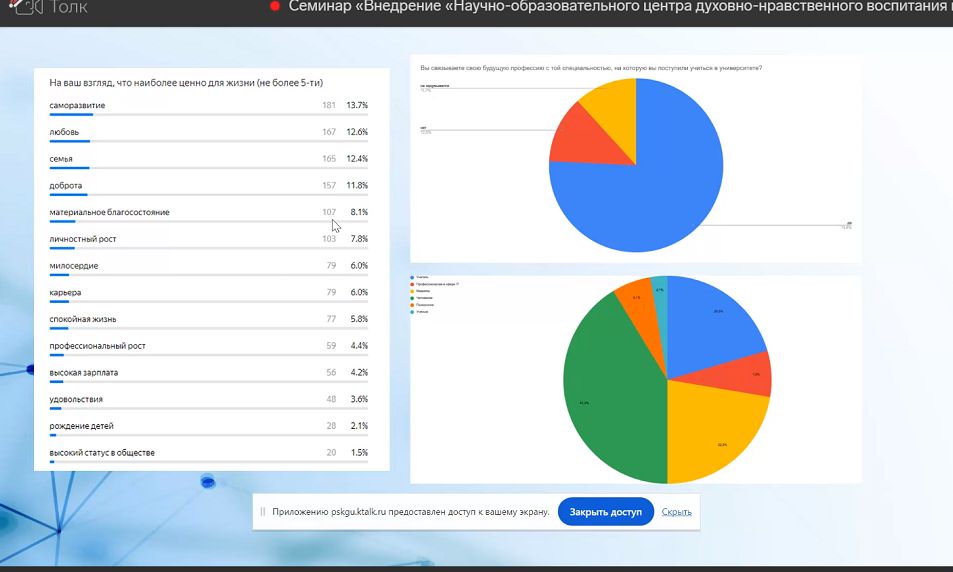Click the «семья» survey row label

pos(61,159)
